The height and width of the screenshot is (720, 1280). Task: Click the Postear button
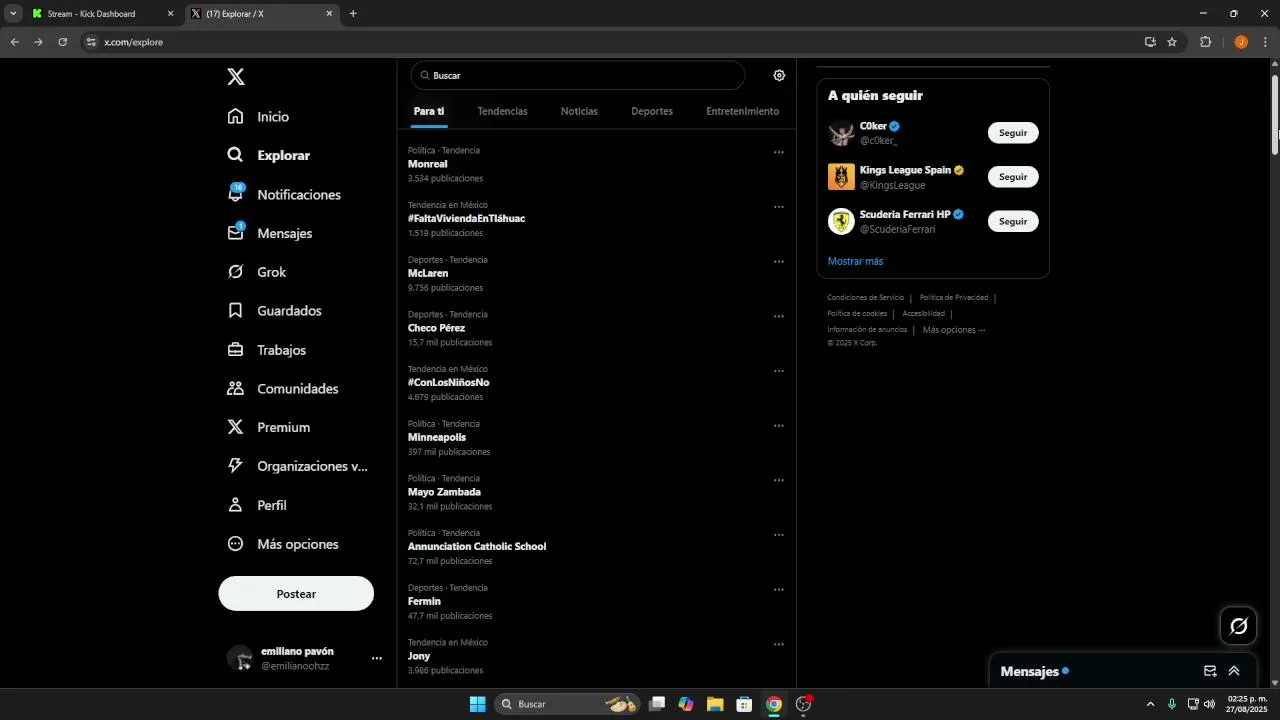(296, 594)
